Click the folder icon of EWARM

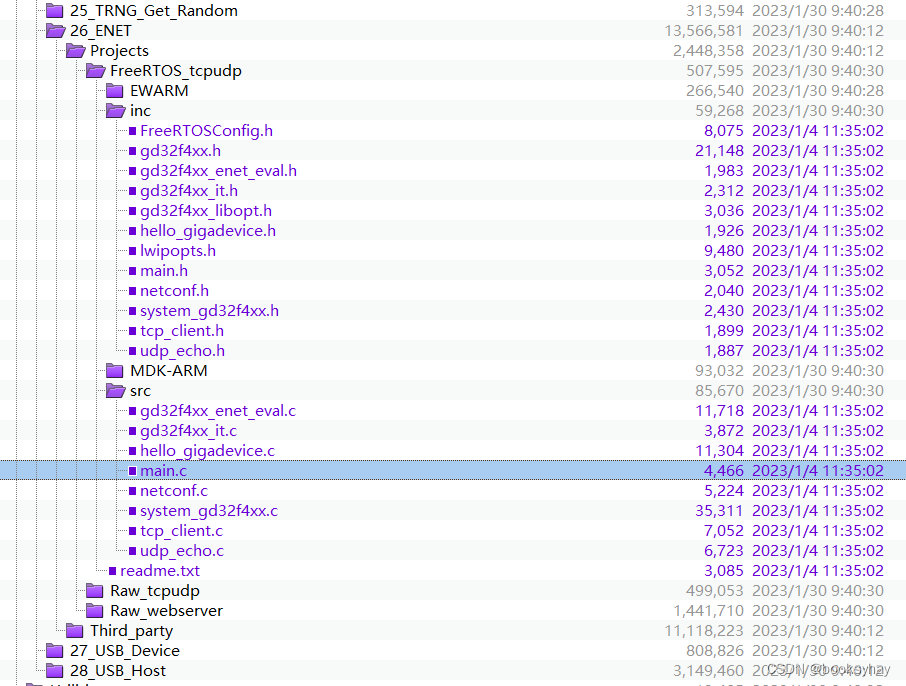(x=115, y=90)
